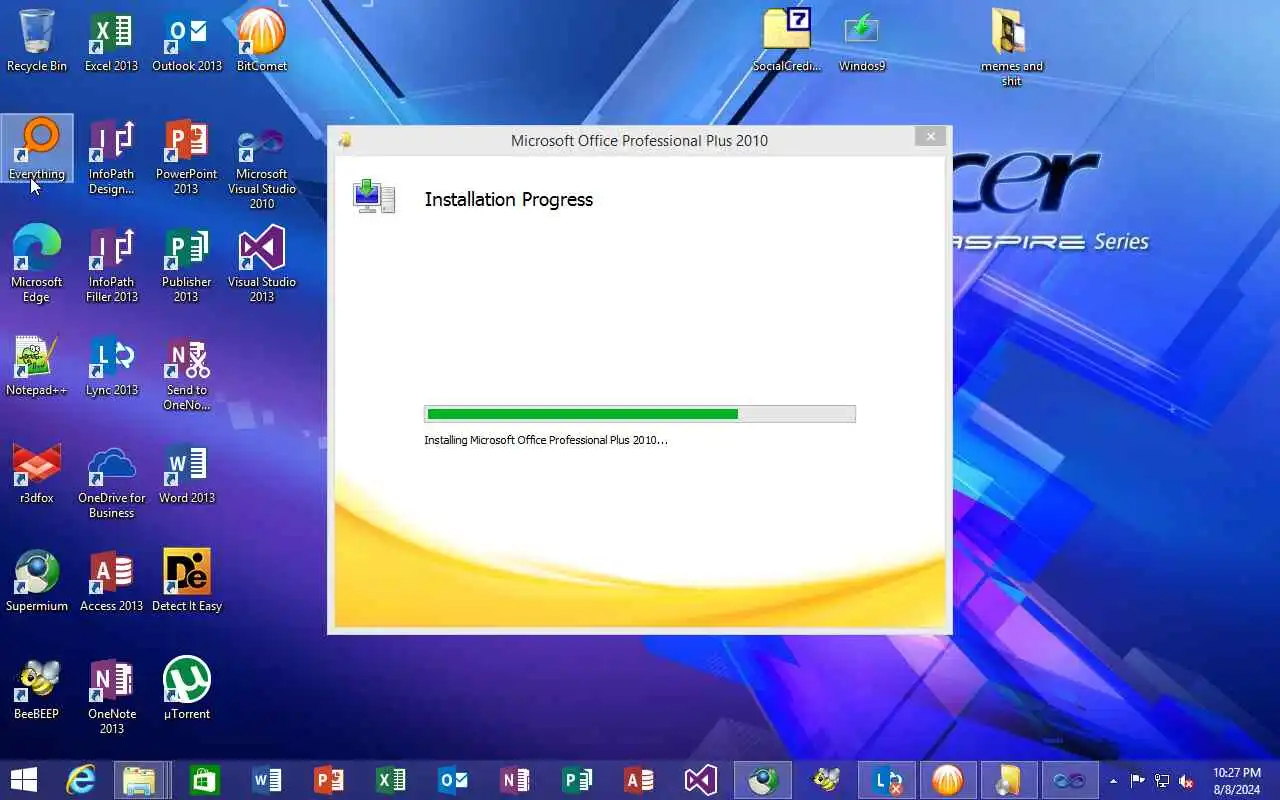Click the Office installer title bar icon

pyautogui.click(x=345, y=140)
